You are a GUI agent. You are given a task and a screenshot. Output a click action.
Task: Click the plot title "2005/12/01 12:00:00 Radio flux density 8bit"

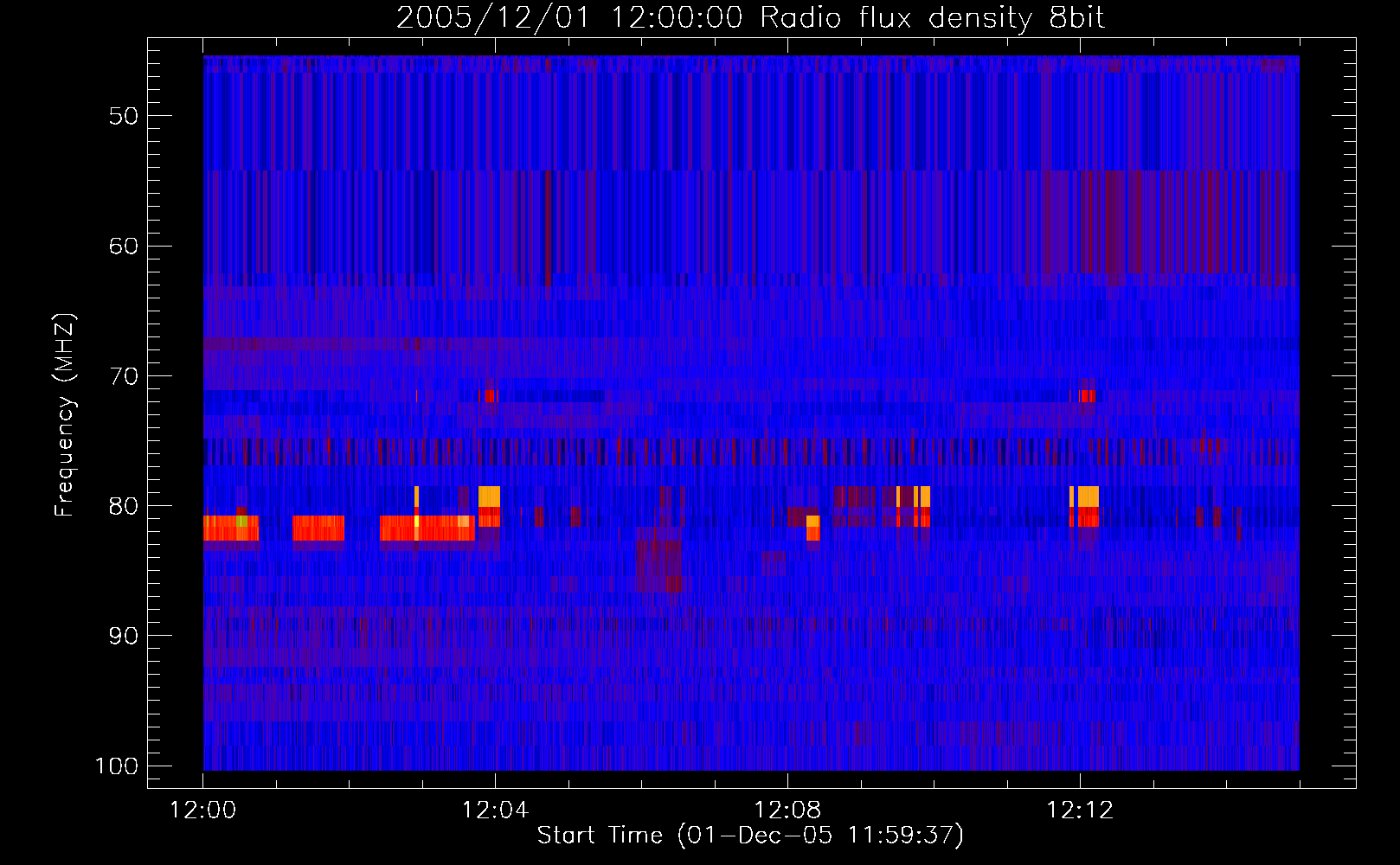tap(750, 18)
